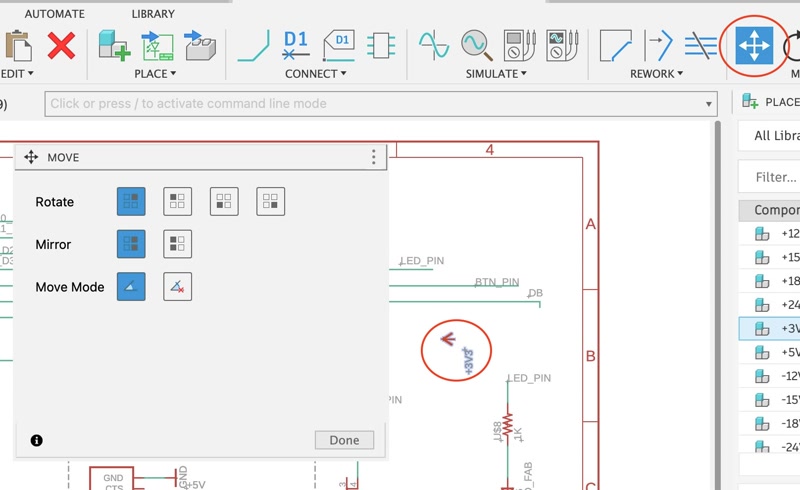Select the Net drawing tool
This screenshot has height=490, width=800.
(254, 46)
